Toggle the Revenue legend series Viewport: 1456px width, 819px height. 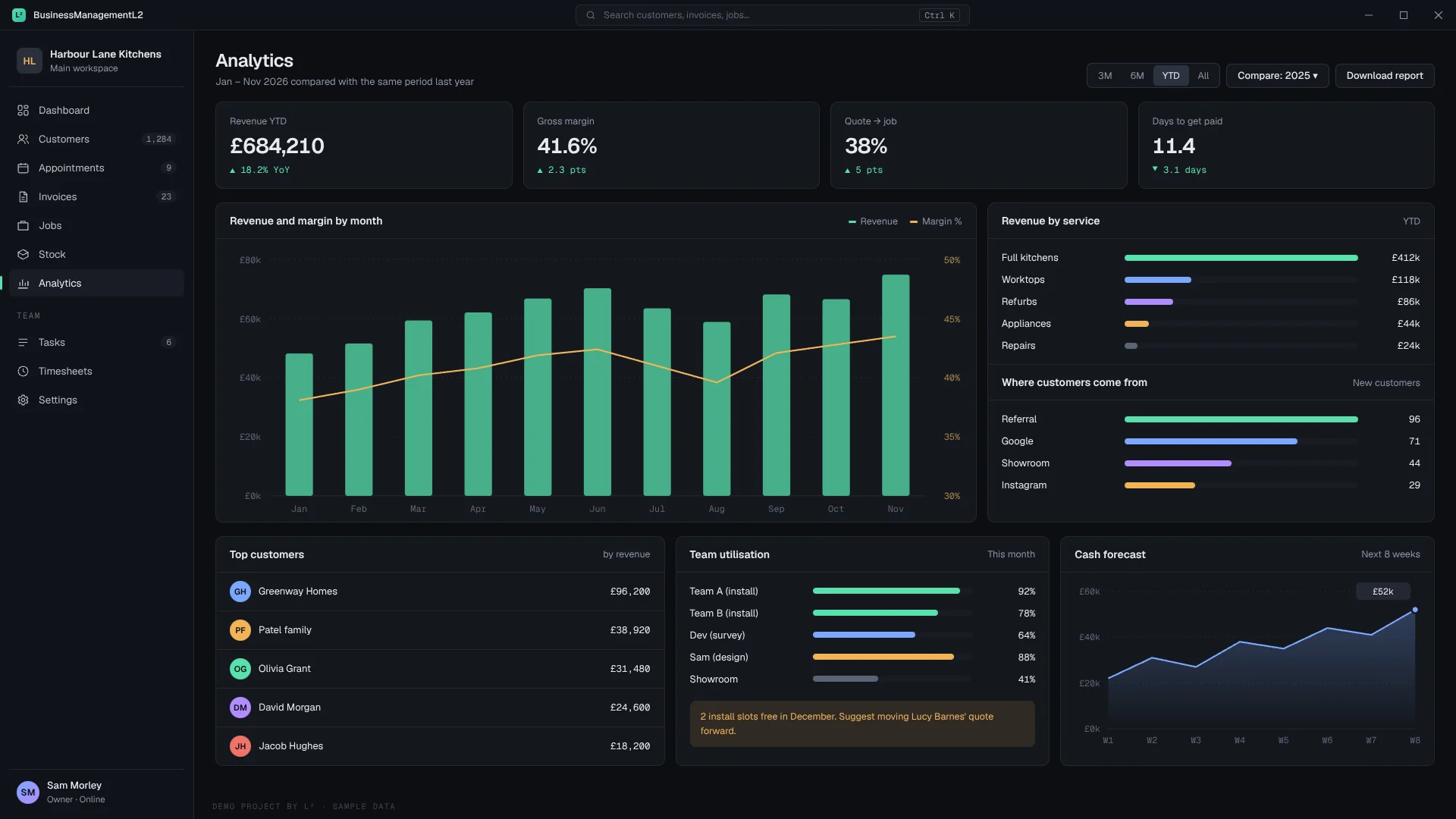tap(873, 221)
